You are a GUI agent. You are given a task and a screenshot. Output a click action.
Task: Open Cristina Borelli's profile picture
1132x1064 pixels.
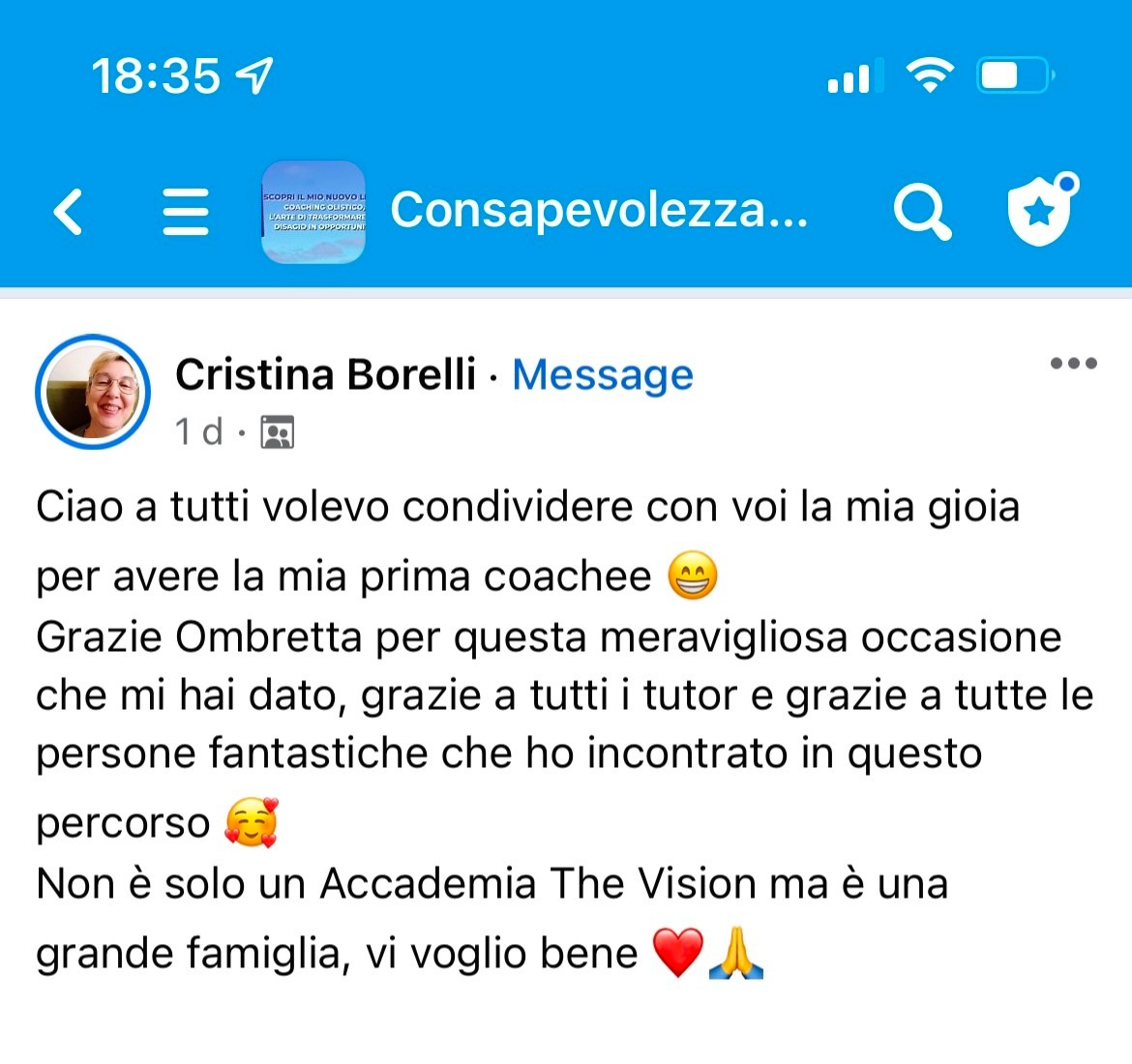[93, 392]
